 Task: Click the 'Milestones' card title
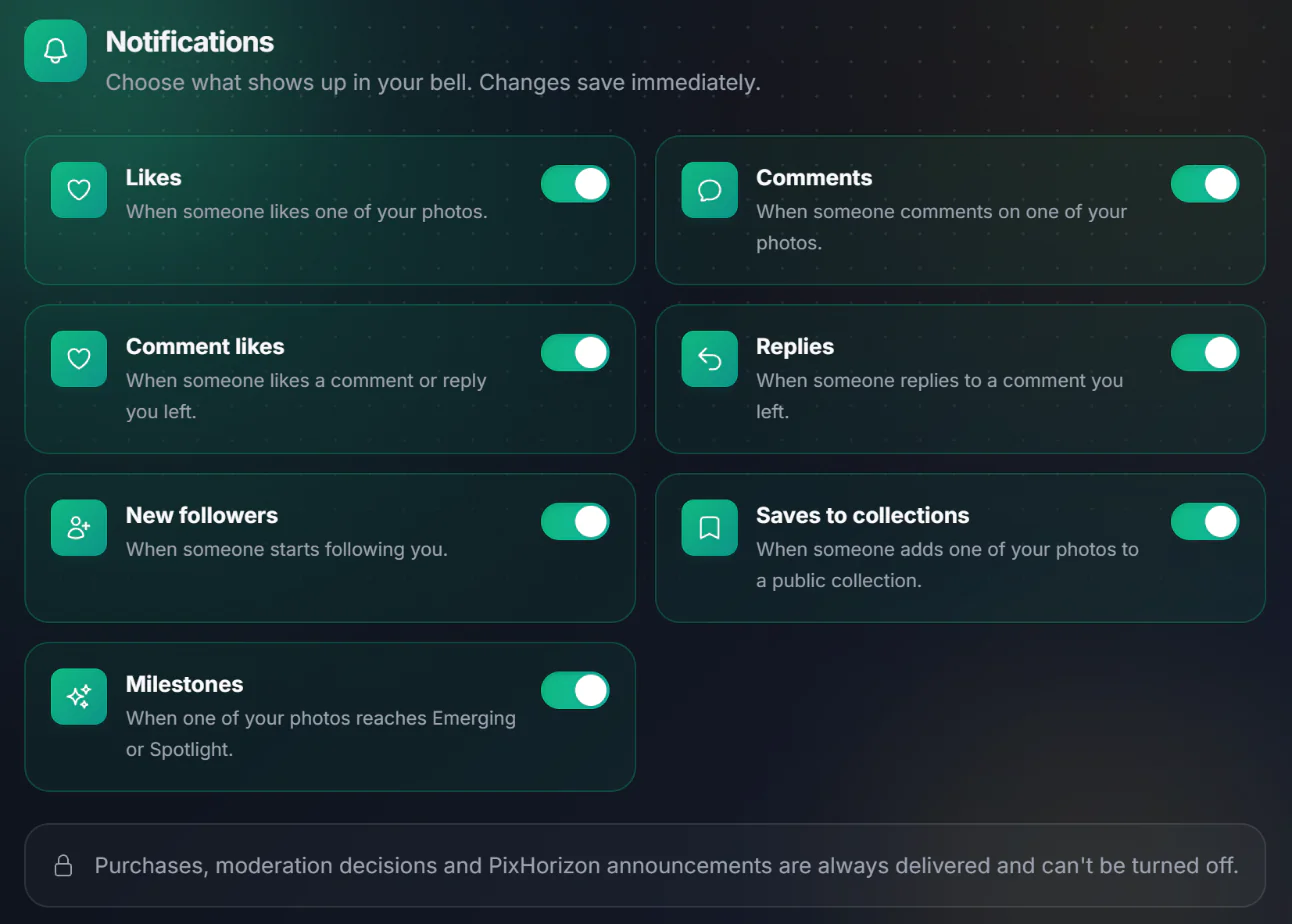pyautogui.click(x=185, y=684)
